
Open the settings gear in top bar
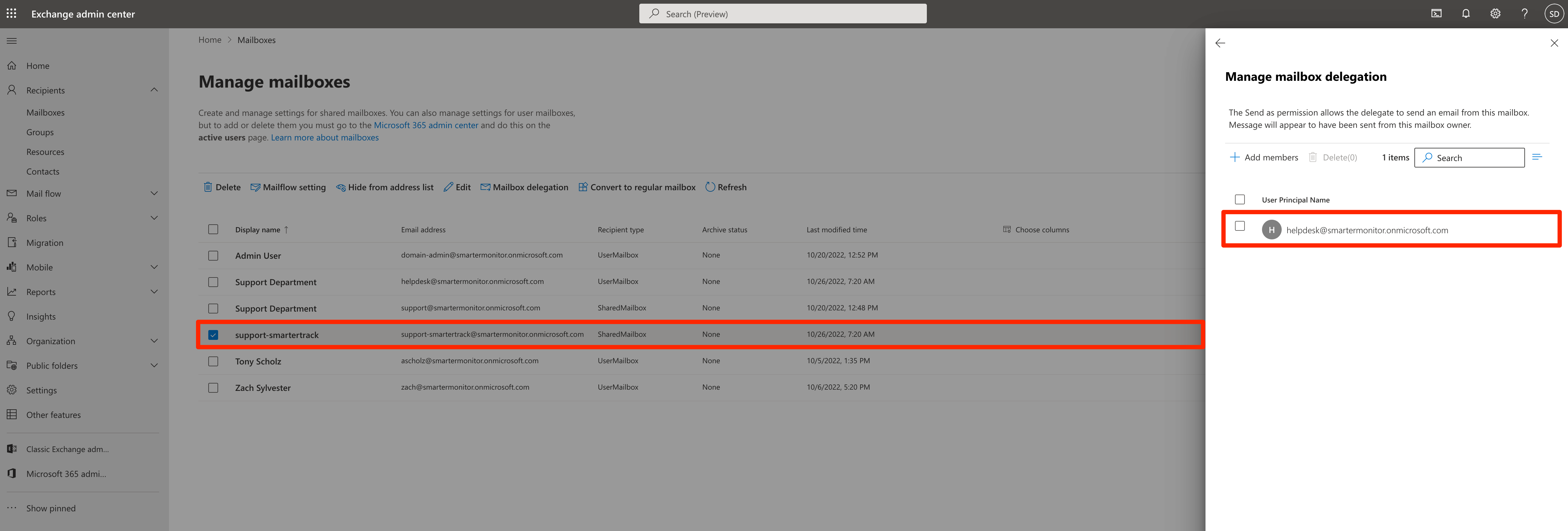[1495, 14]
